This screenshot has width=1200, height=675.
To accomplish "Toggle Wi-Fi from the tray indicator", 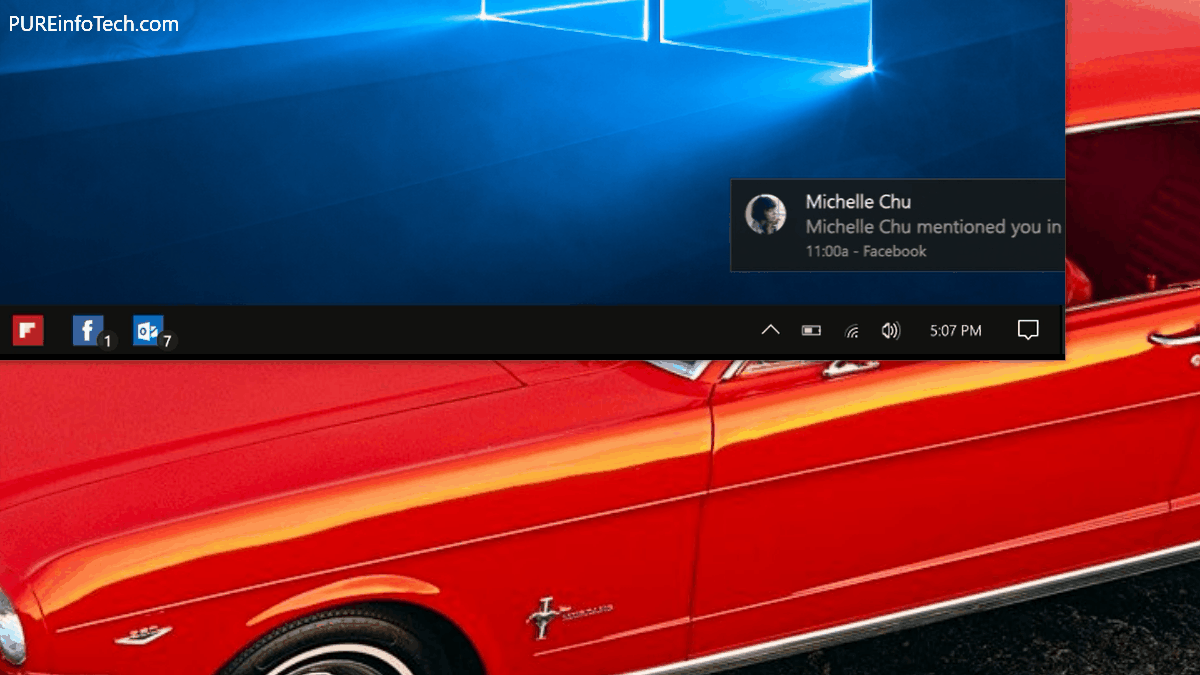I will [851, 330].
